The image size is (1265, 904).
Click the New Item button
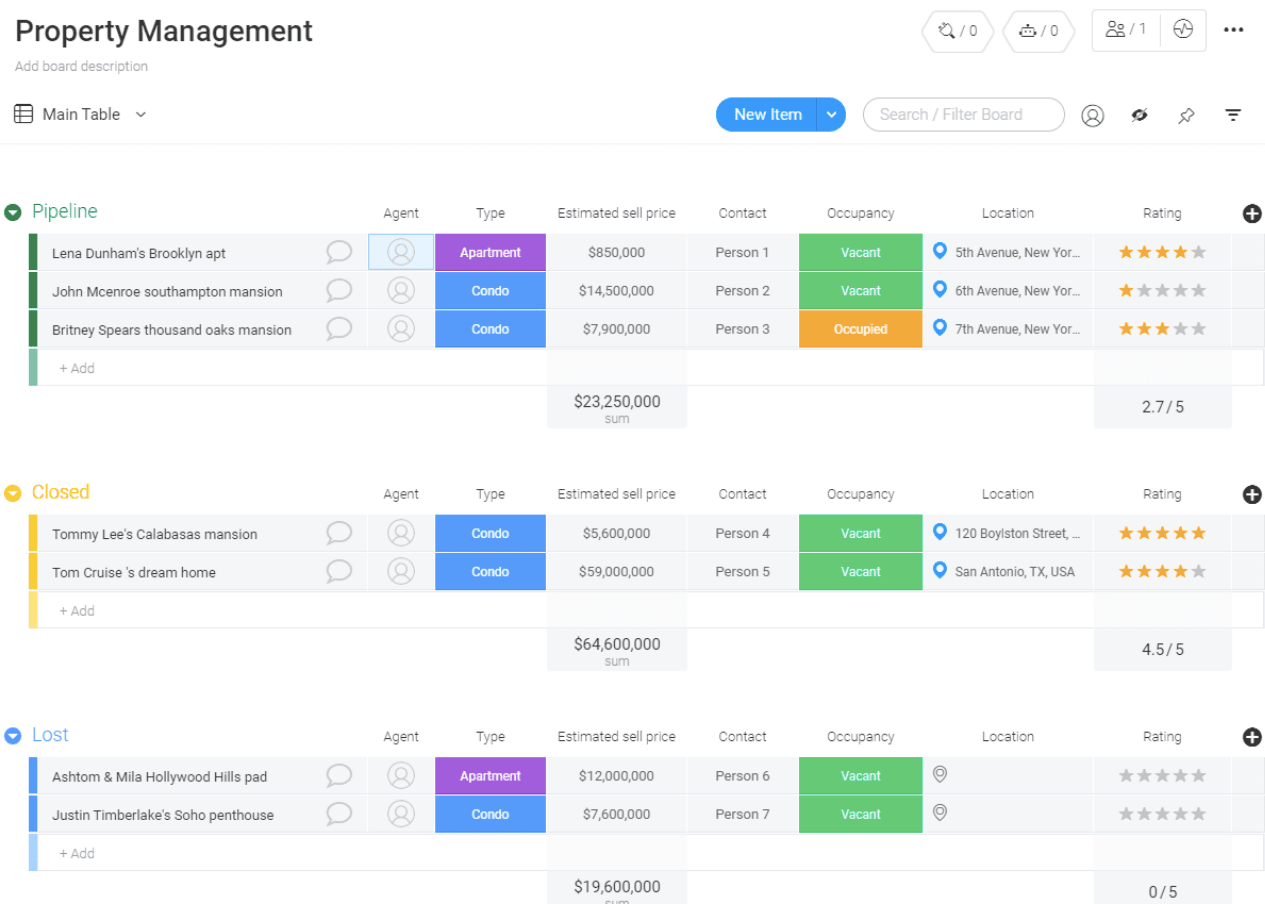[x=767, y=114]
